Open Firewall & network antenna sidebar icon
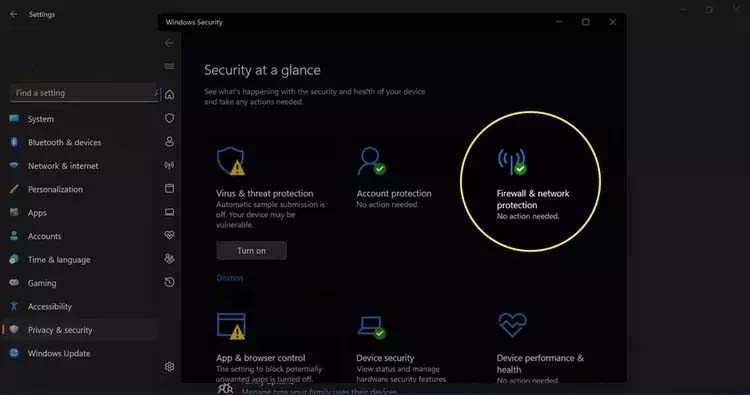Viewport: 750px width, 395px height. [x=169, y=165]
